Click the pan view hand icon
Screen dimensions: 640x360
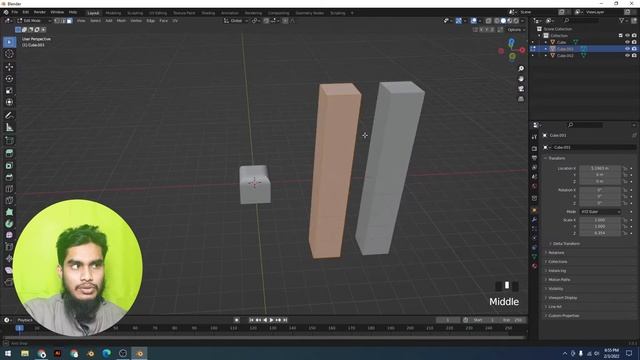click(x=521, y=79)
